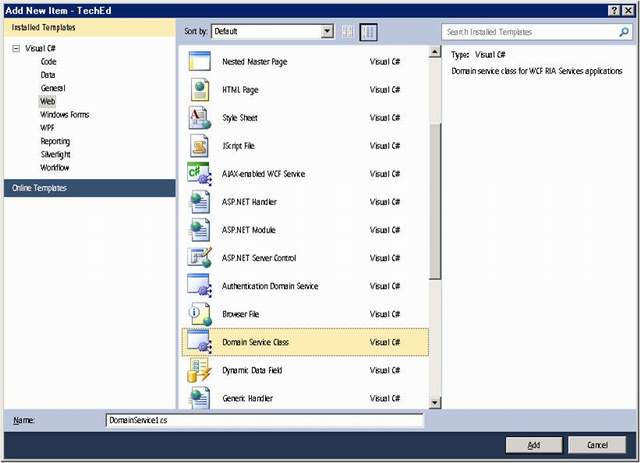Click the template list scrollbar thumb
Screen dimensions: 640x463
pos(435,201)
